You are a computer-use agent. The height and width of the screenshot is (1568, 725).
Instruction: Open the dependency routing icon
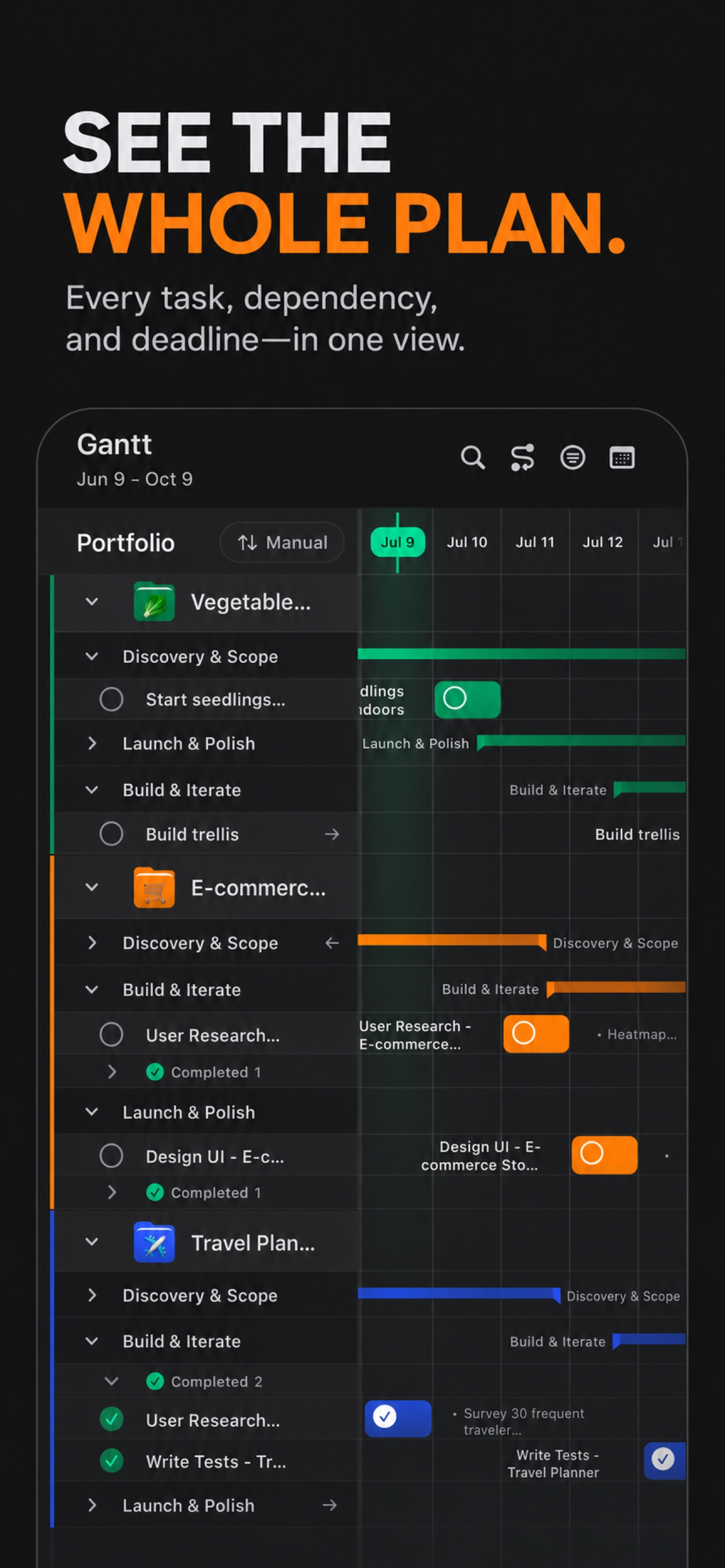tap(522, 457)
